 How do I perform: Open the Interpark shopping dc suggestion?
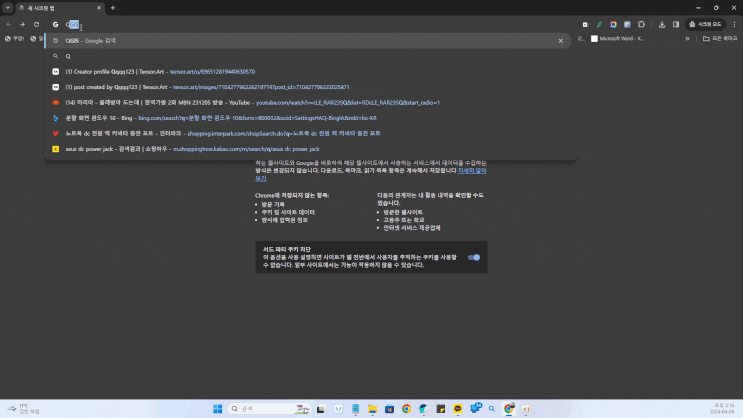point(308,134)
